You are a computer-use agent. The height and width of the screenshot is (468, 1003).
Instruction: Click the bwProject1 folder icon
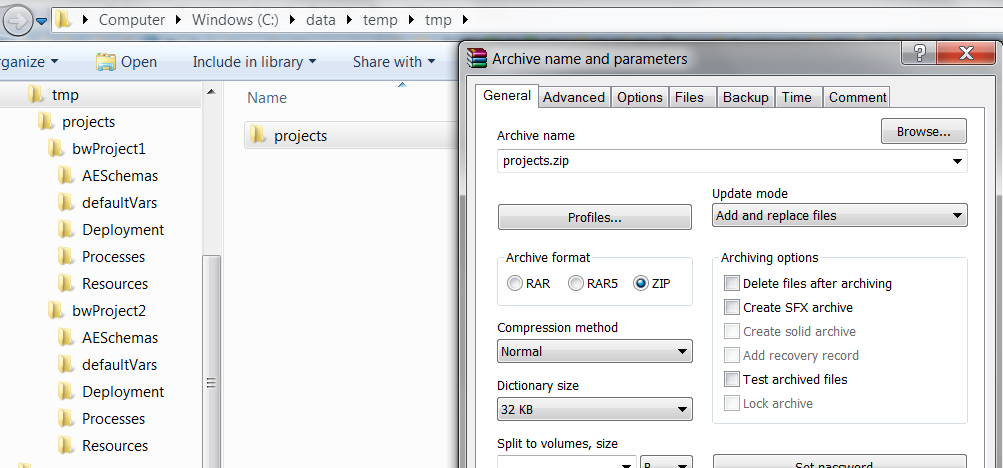click(56, 149)
